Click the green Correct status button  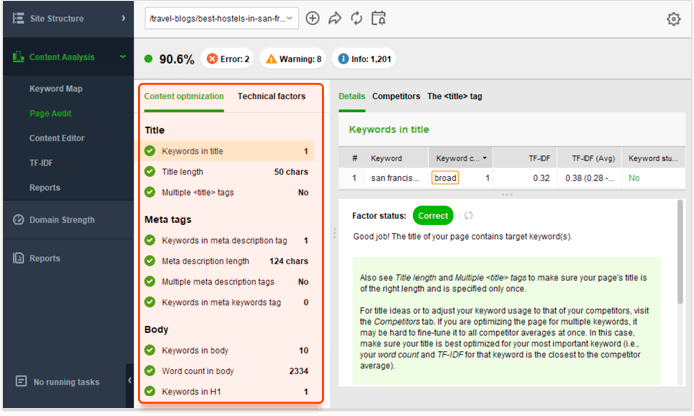[x=432, y=215]
